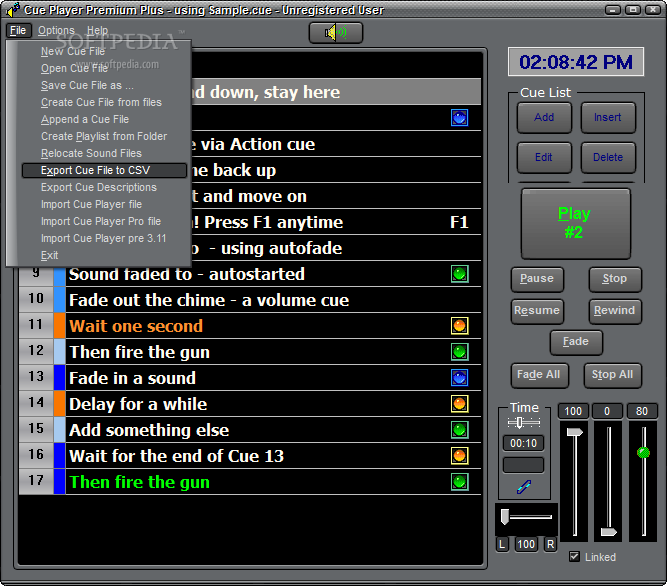Click the Insert cue button
The height and width of the screenshot is (586, 667).
click(x=608, y=117)
